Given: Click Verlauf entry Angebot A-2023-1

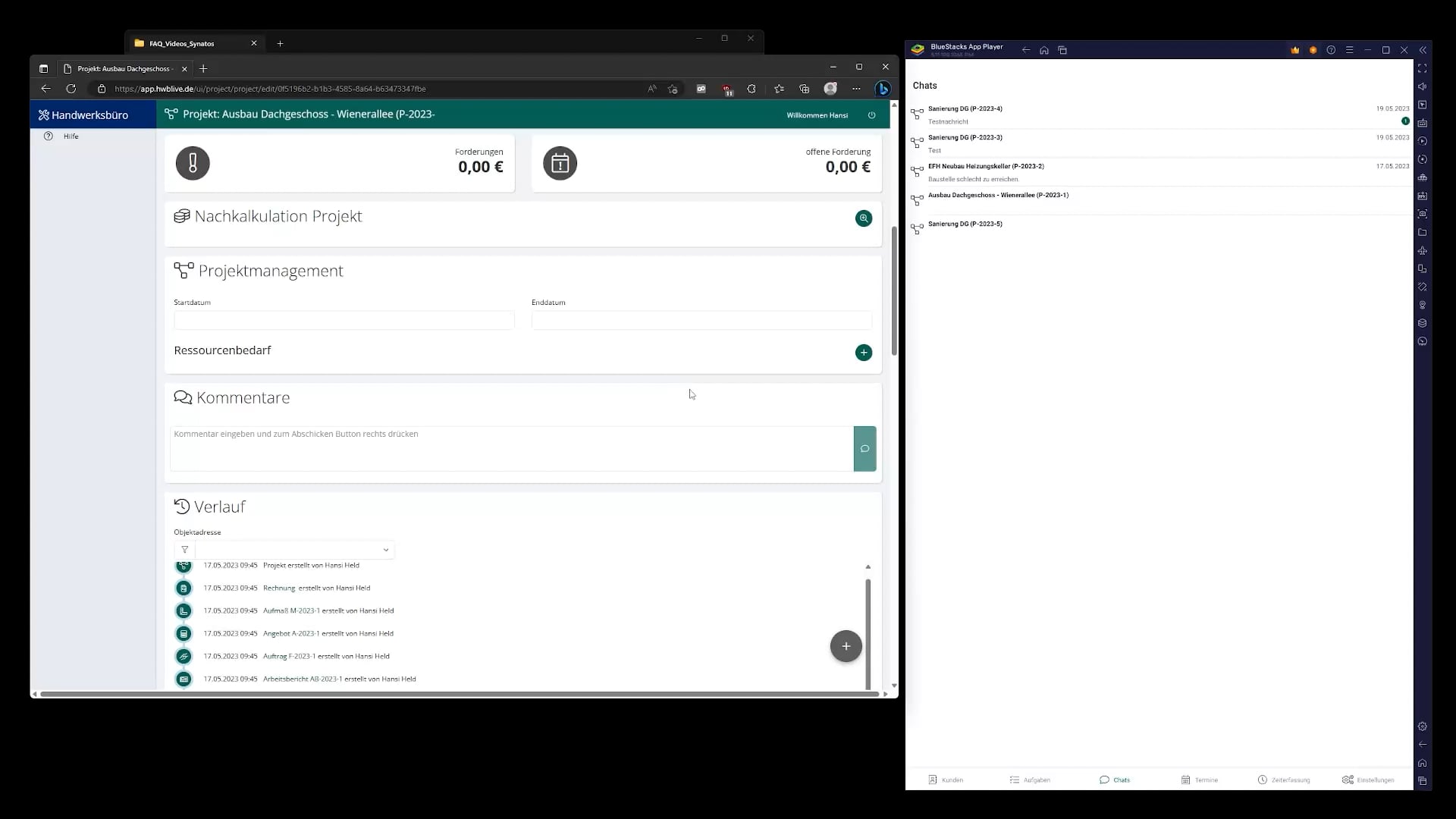Looking at the screenshot, I should coord(328,633).
